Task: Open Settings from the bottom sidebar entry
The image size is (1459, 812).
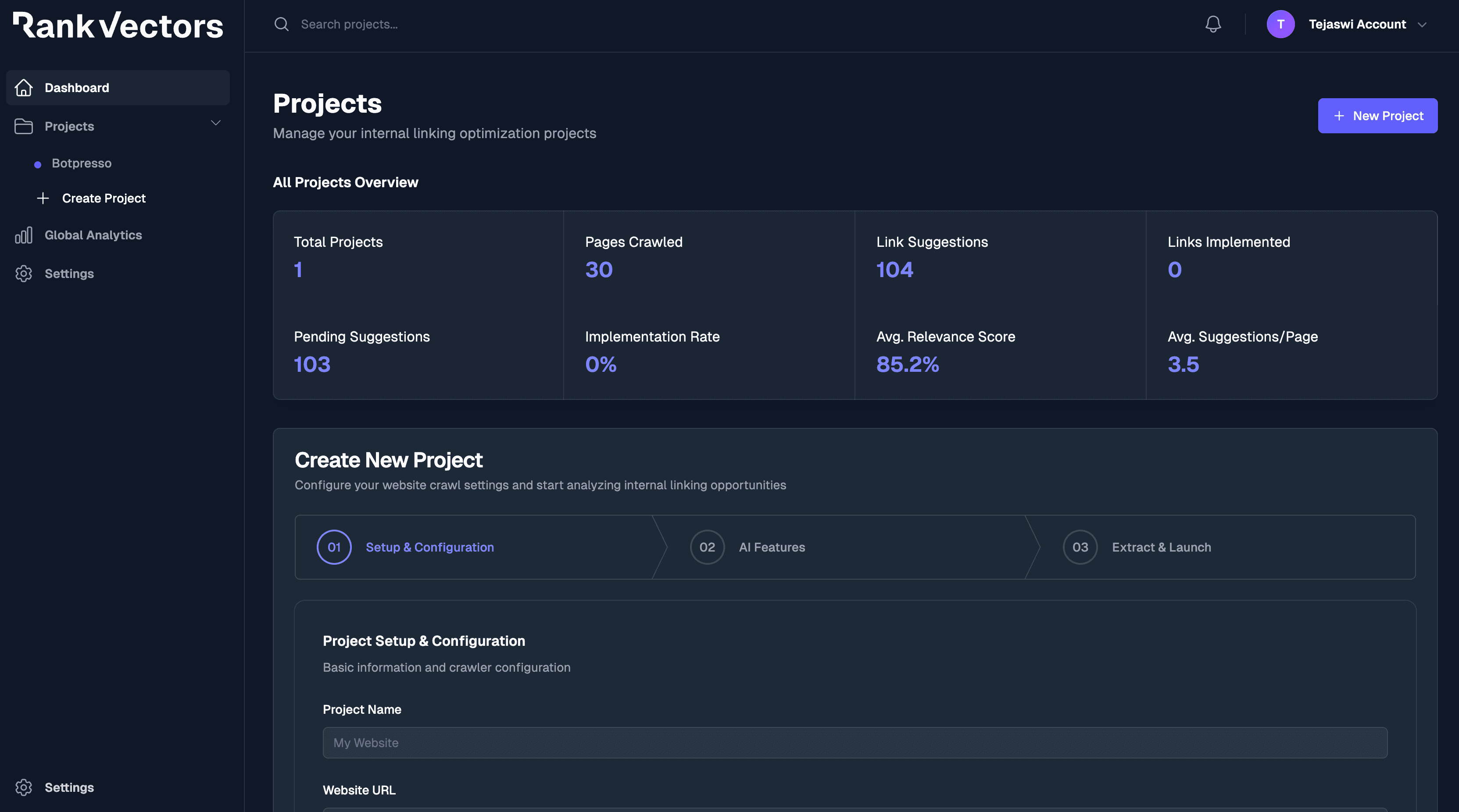Action: [x=69, y=787]
